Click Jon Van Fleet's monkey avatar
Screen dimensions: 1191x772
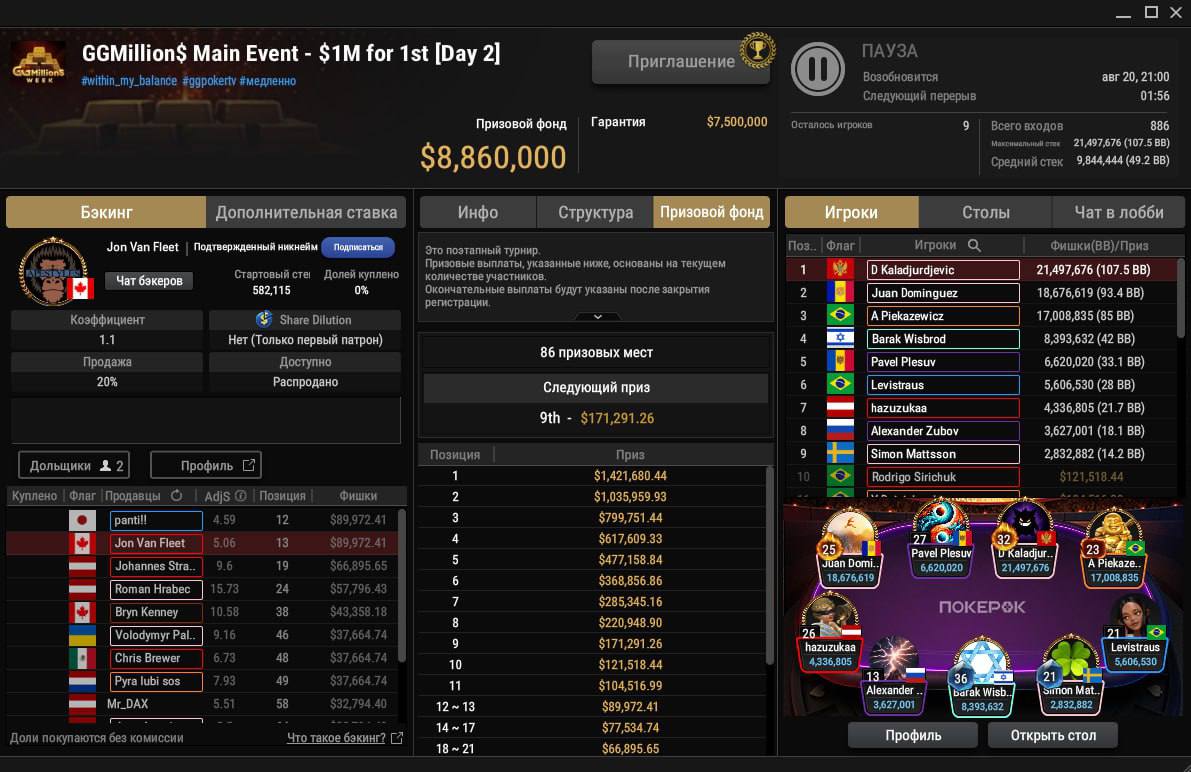click(x=52, y=271)
